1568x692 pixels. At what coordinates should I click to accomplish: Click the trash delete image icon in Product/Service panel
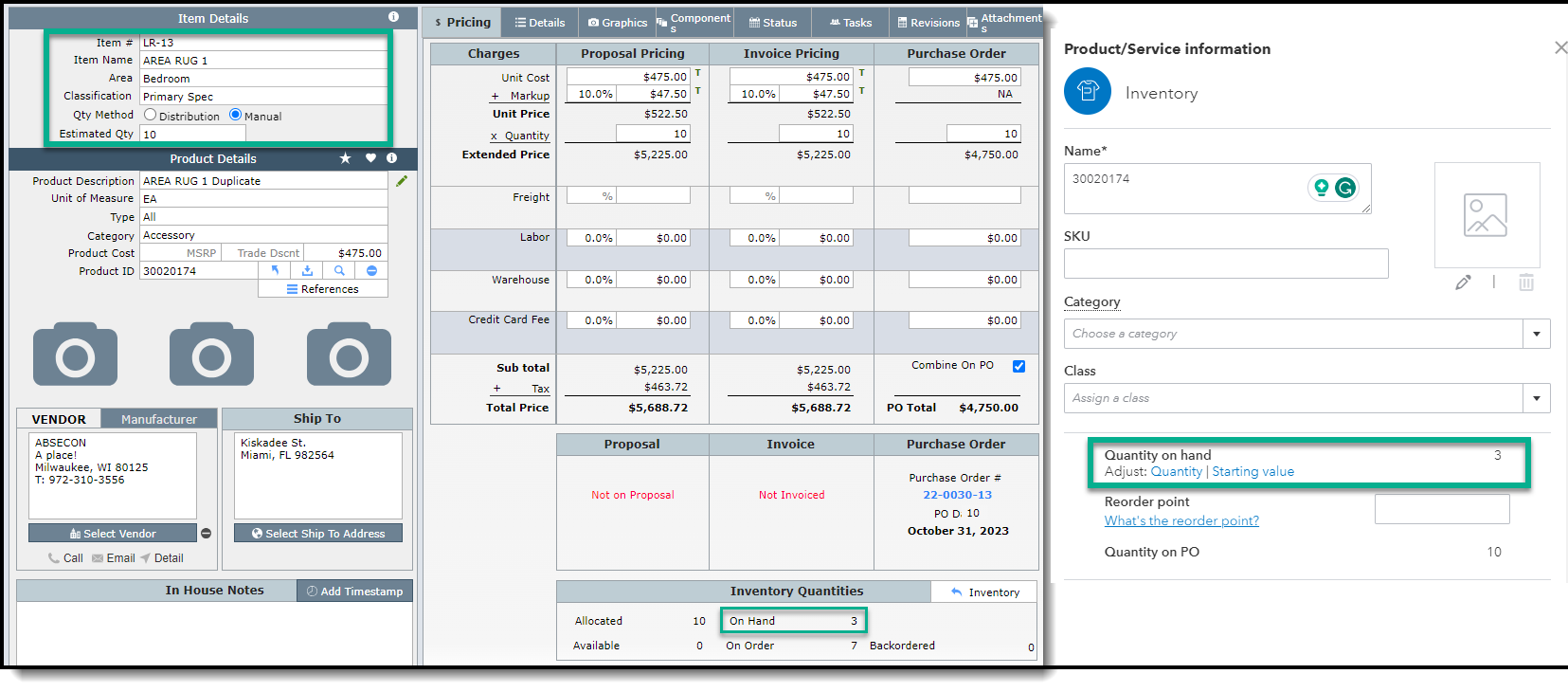click(1526, 282)
